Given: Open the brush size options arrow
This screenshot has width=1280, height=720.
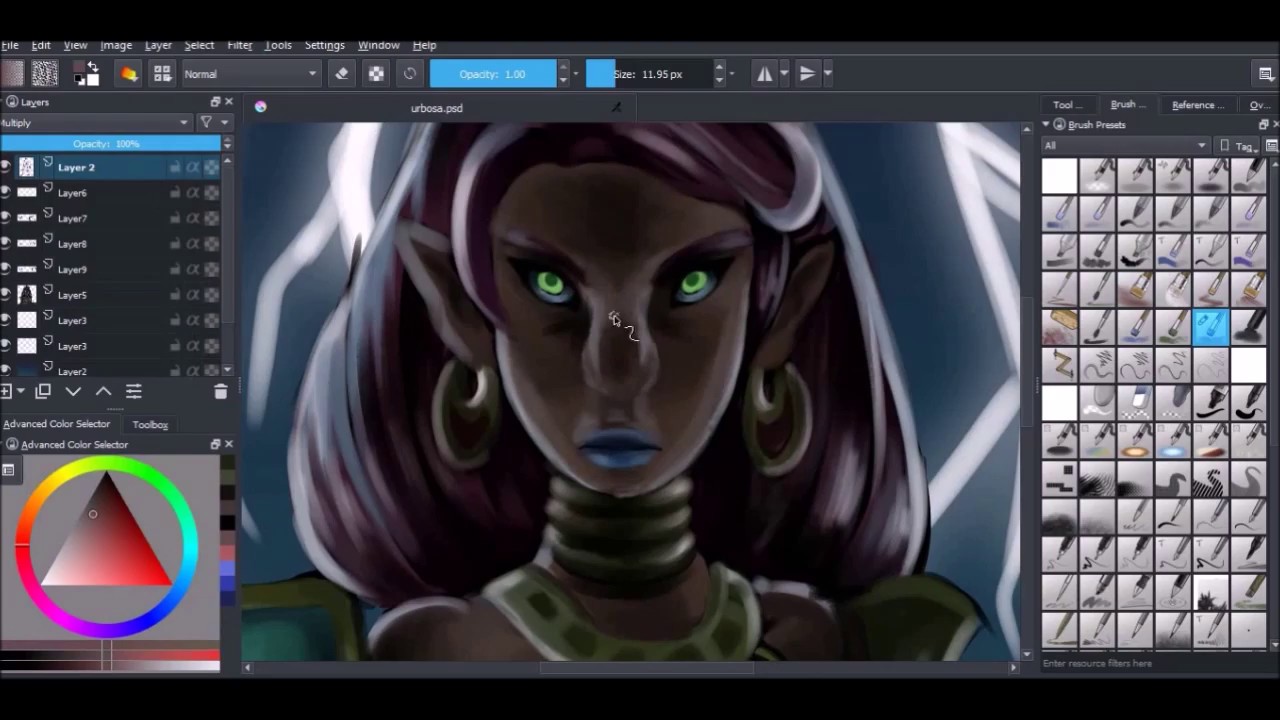Looking at the screenshot, I should [732, 73].
